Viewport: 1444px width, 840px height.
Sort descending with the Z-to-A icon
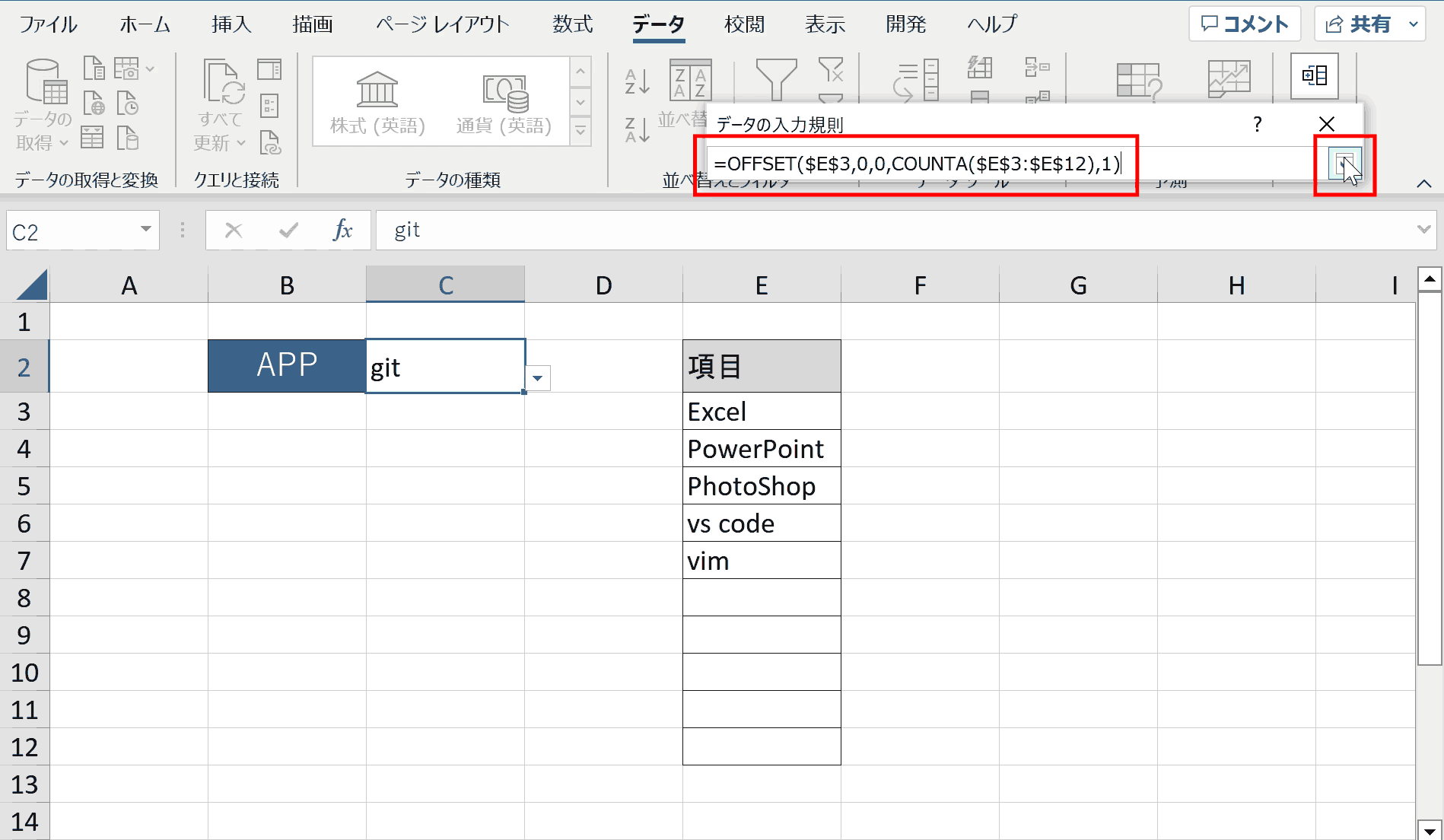click(637, 129)
